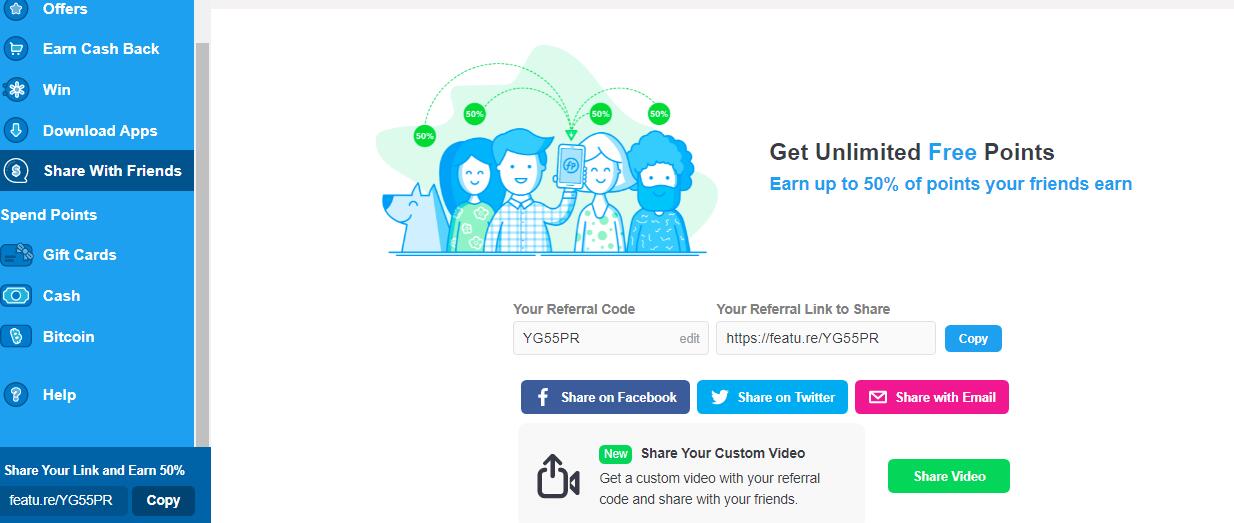Open Earn Cash Back cart icon

pos(16,49)
